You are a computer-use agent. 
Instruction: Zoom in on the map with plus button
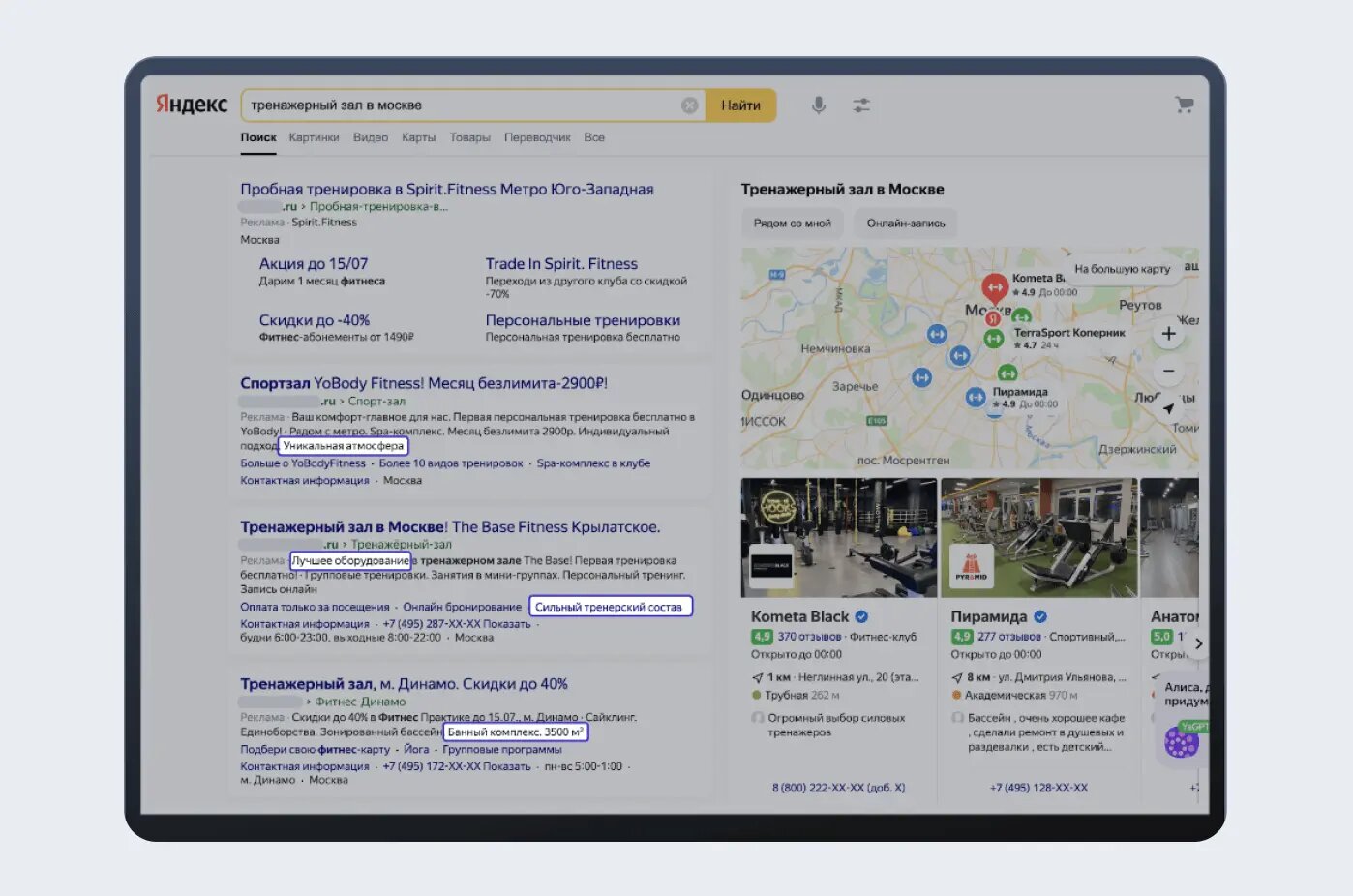tap(1169, 334)
